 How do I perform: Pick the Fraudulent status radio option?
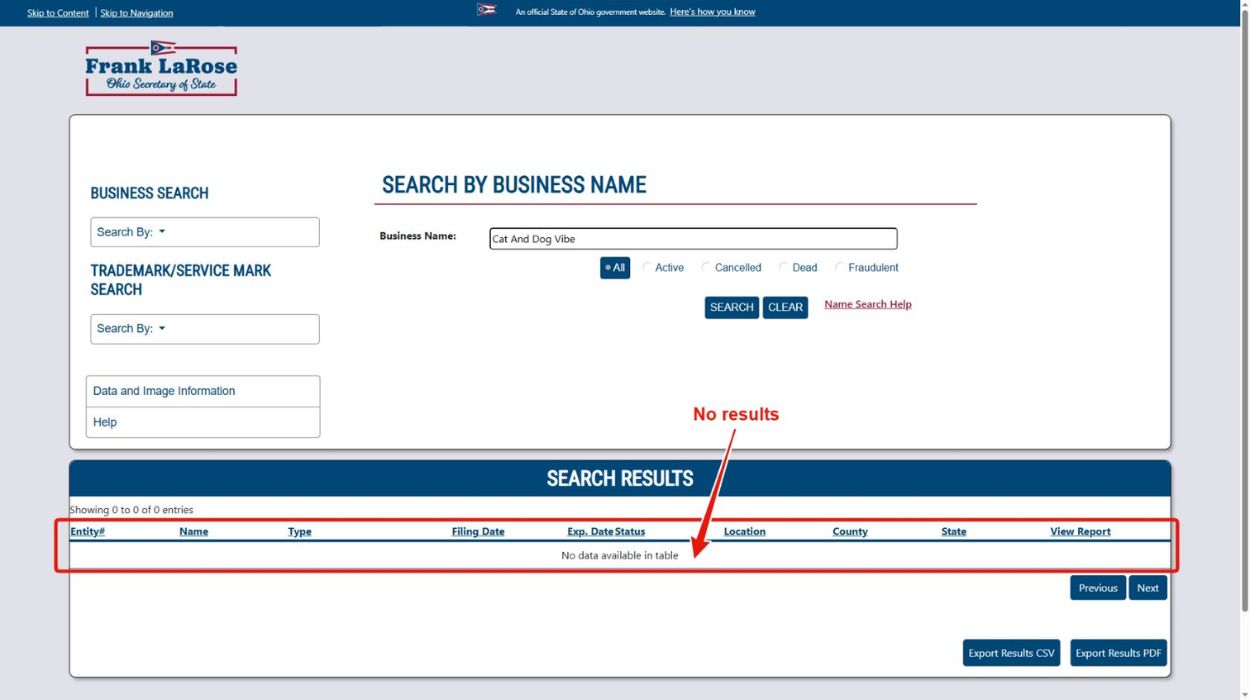point(840,268)
